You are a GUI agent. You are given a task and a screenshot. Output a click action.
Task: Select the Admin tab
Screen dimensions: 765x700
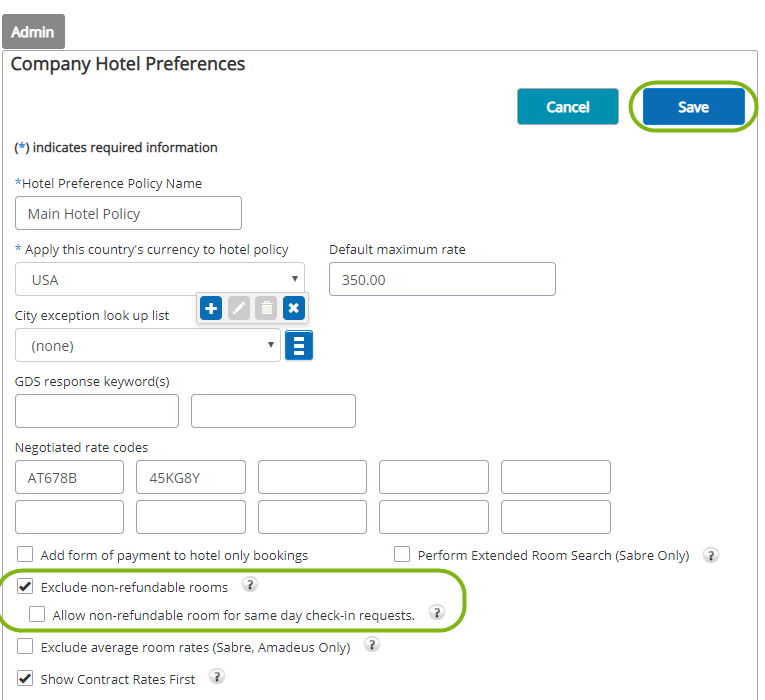click(x=33, y=32)
